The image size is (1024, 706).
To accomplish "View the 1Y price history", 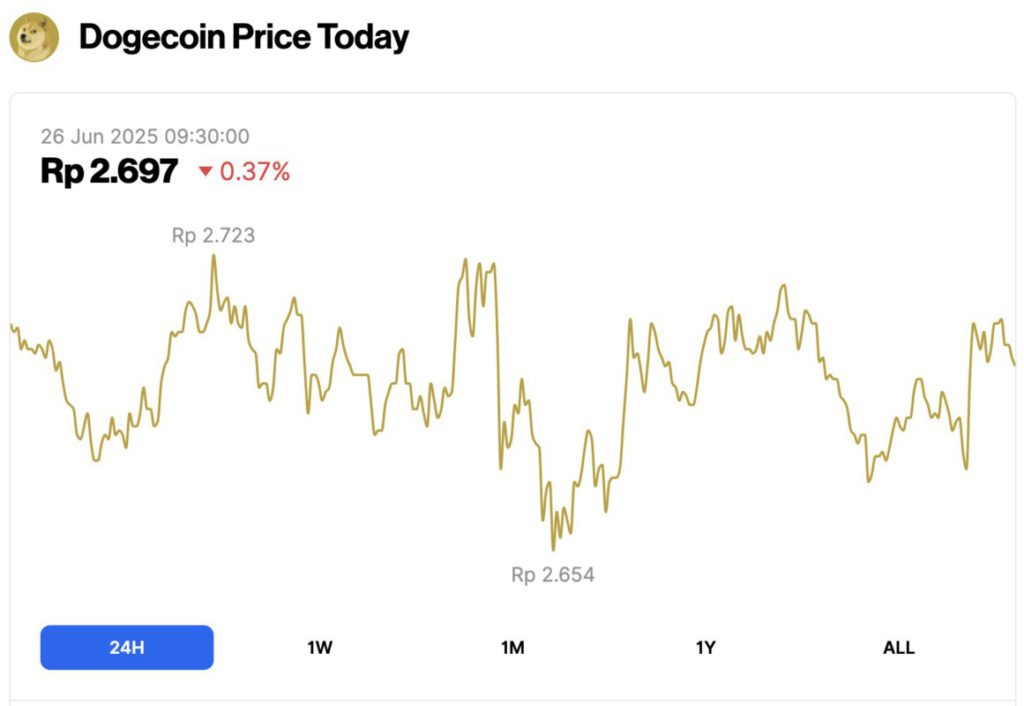I will [x=705, y=647].
